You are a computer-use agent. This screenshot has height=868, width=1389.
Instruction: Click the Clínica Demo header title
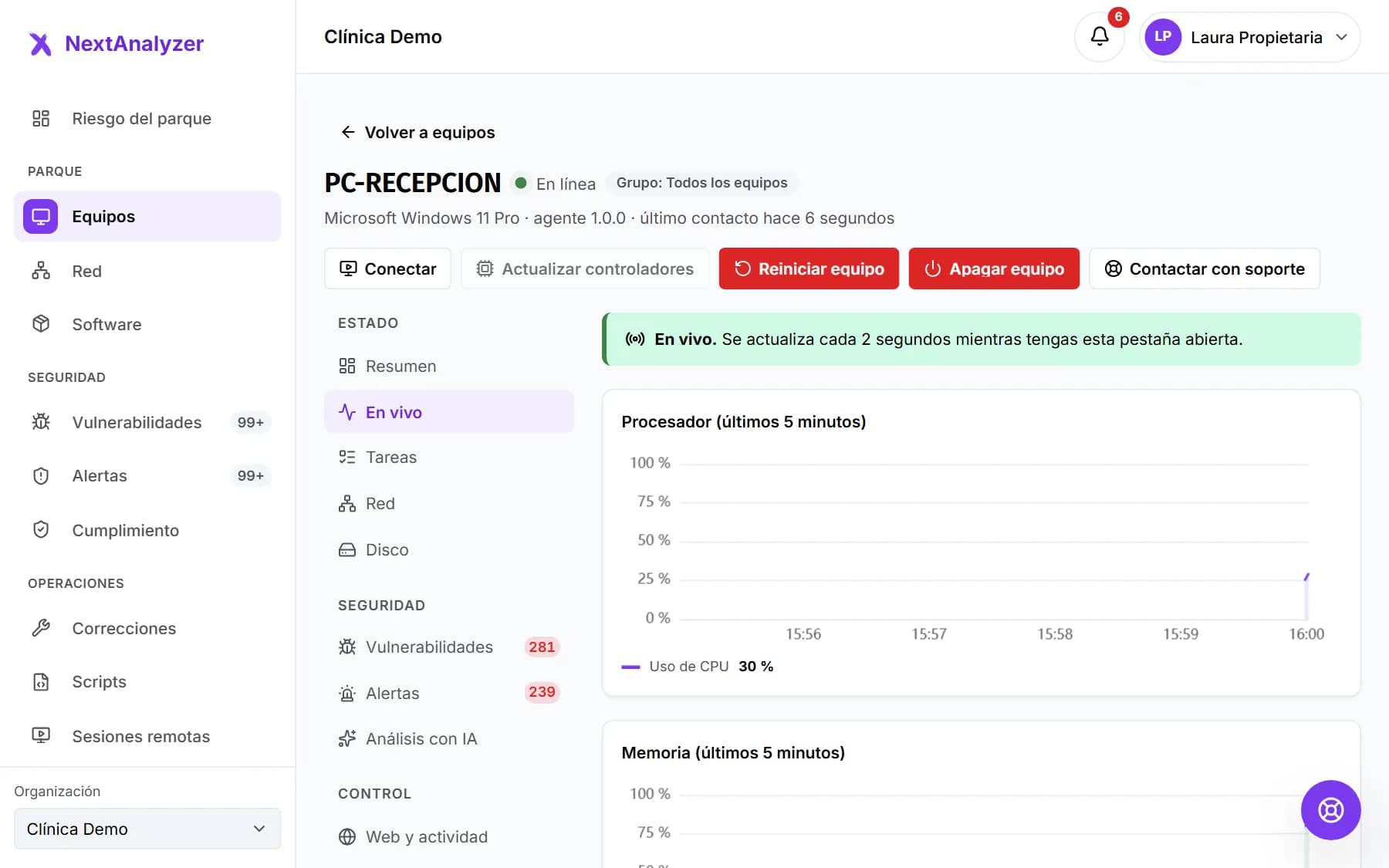coord(383,37)
